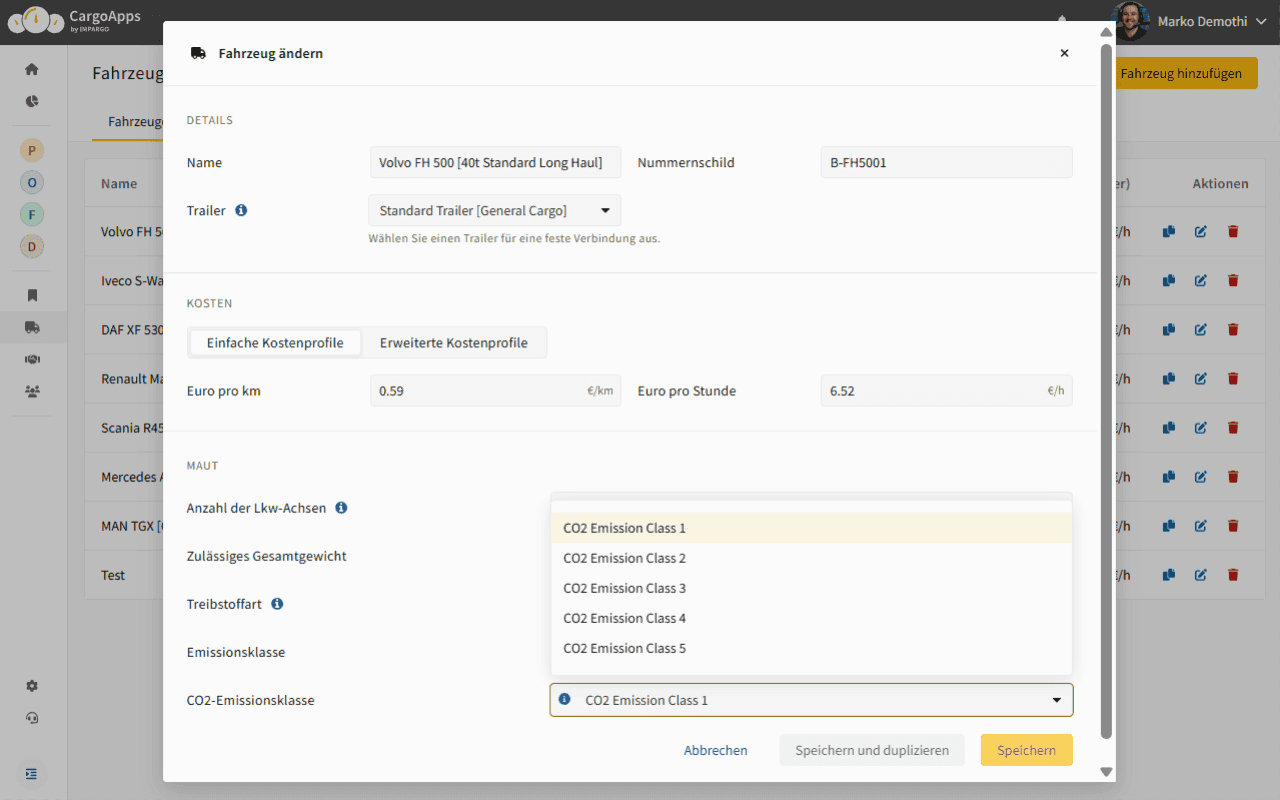
Task: Select the Einfache Kostenprofile toggle
Action: (x=275, y=343)
